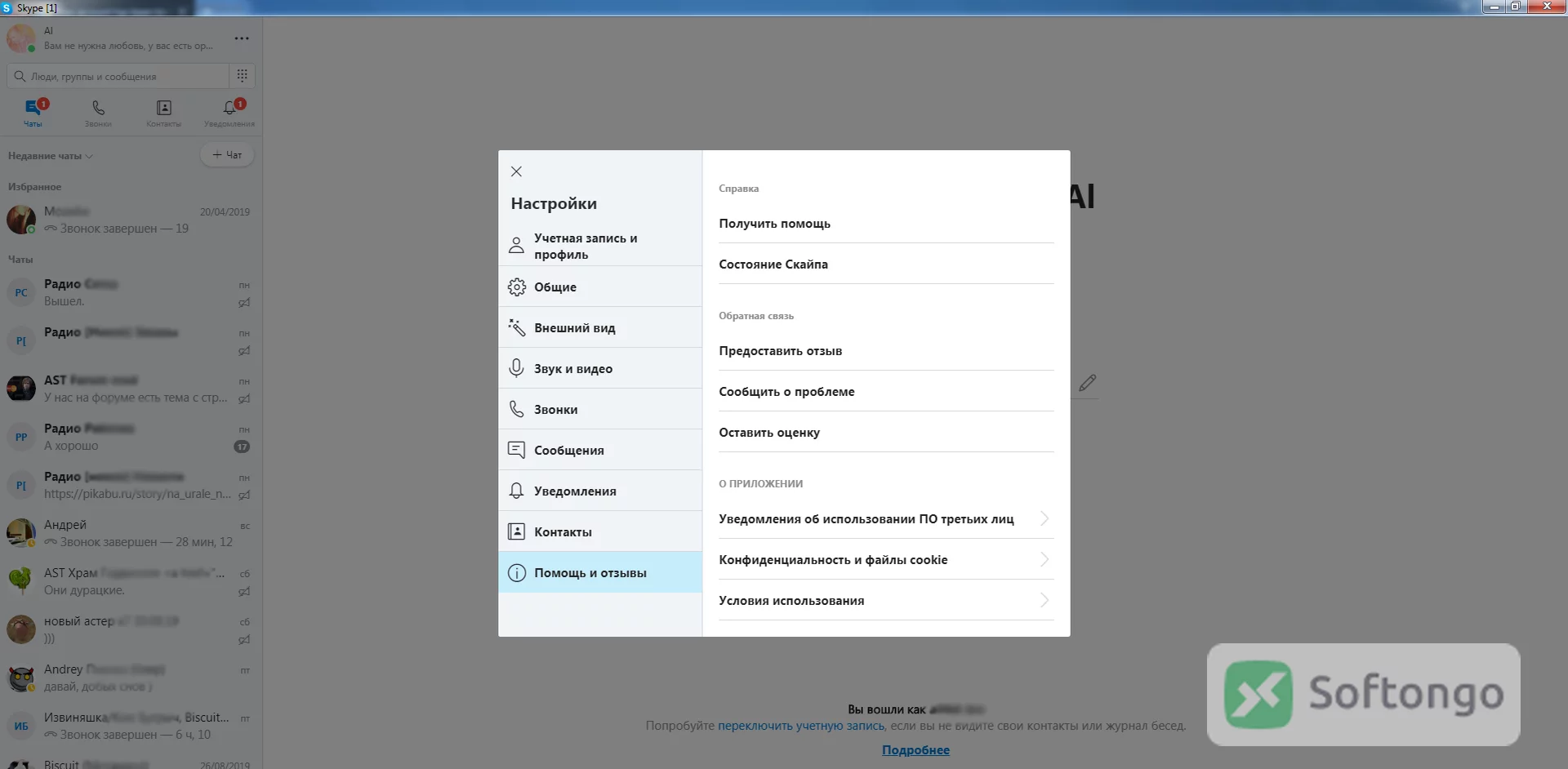Viewport: 1568px width, 769px height.
Task: Click the profile avatar at top left
Action: [21, 38]
